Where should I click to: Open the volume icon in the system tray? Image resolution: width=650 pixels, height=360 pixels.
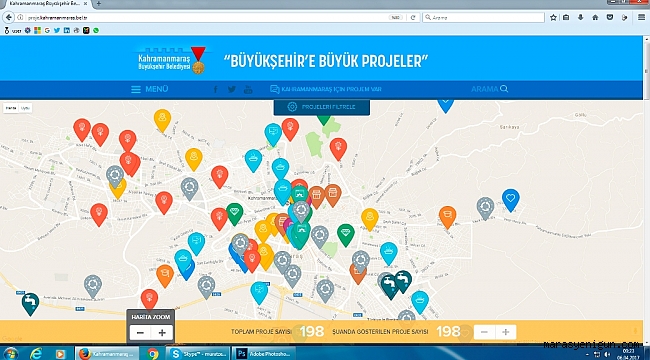pos(607,354)
